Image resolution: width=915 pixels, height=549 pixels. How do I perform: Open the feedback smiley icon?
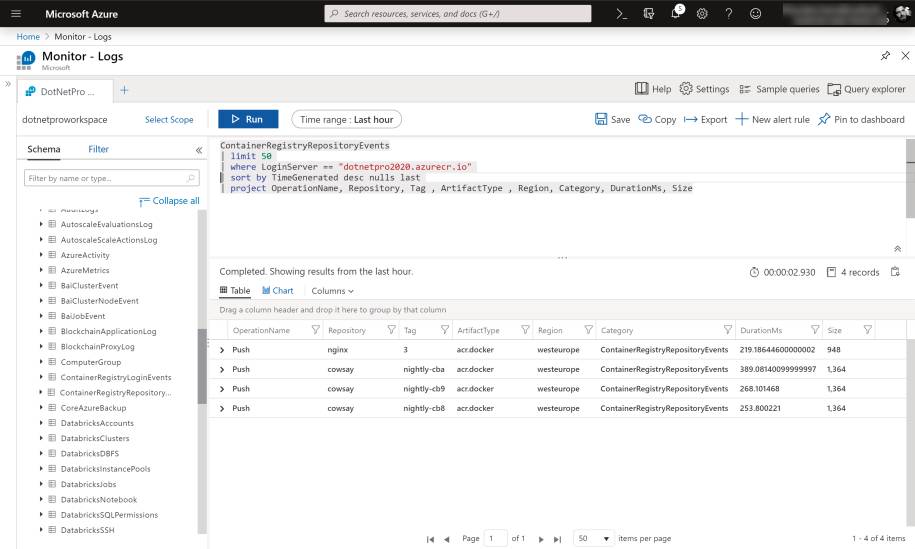coord(755,13)
